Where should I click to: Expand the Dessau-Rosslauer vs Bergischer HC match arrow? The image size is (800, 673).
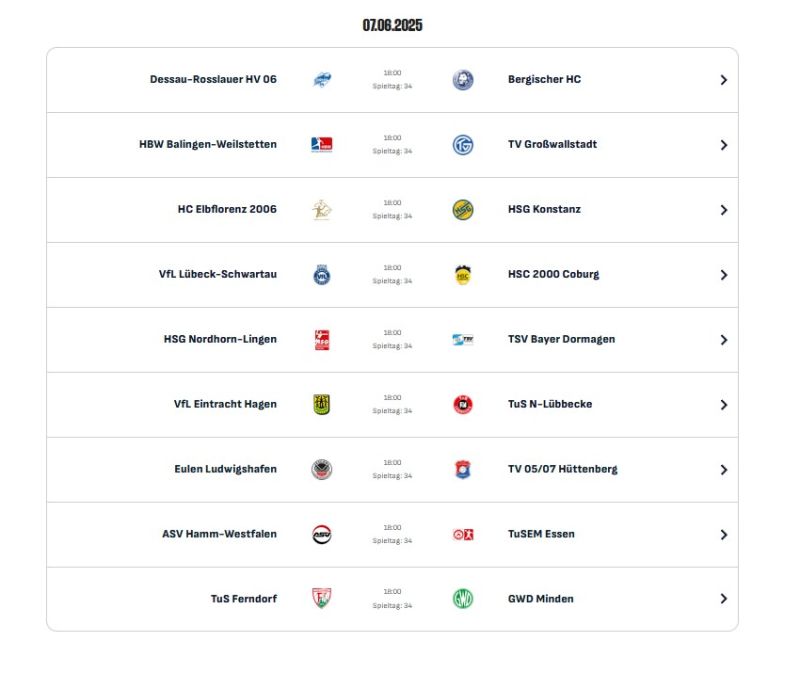pos(723,80)
